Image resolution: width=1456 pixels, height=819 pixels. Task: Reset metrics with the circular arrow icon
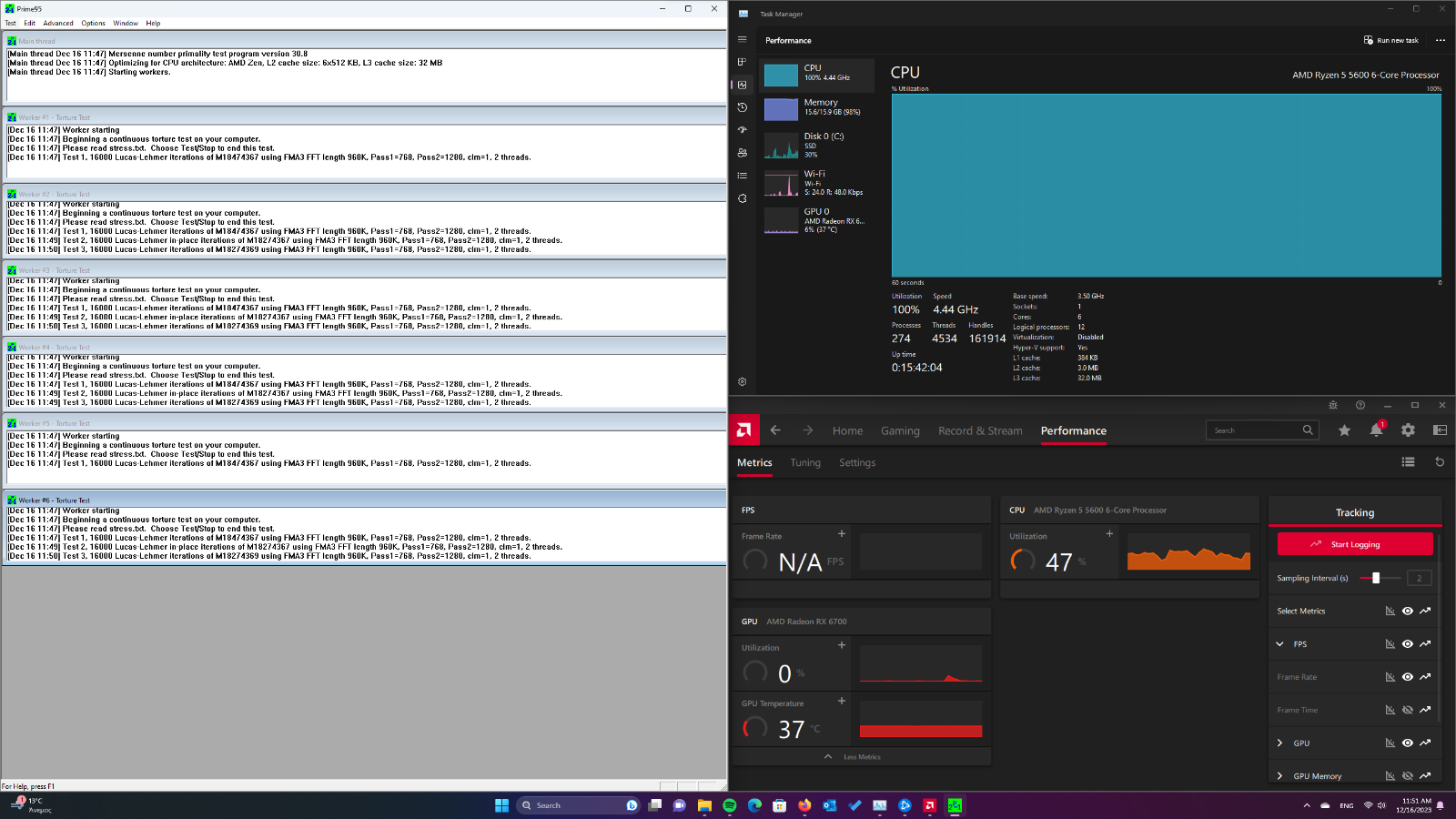pyautogui.click(x=1440, y=462)
